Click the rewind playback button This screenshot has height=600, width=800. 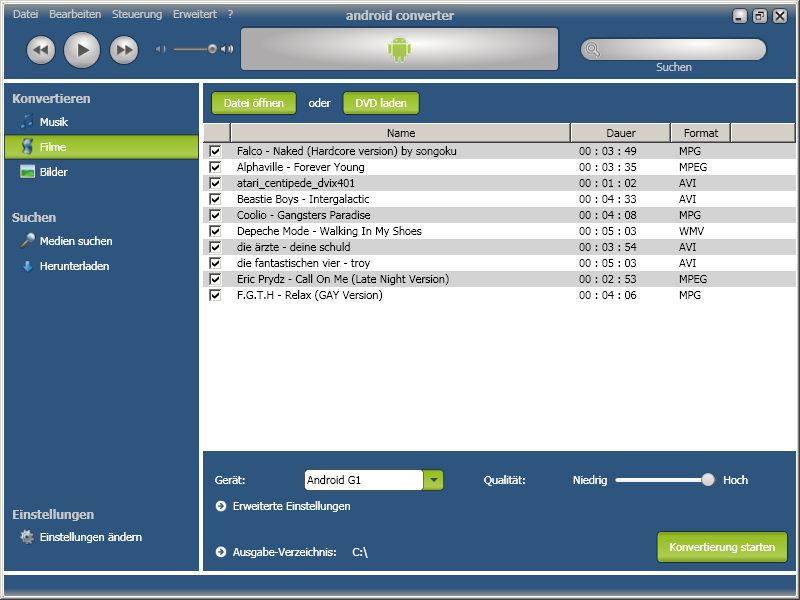click(x=41, y=50)
